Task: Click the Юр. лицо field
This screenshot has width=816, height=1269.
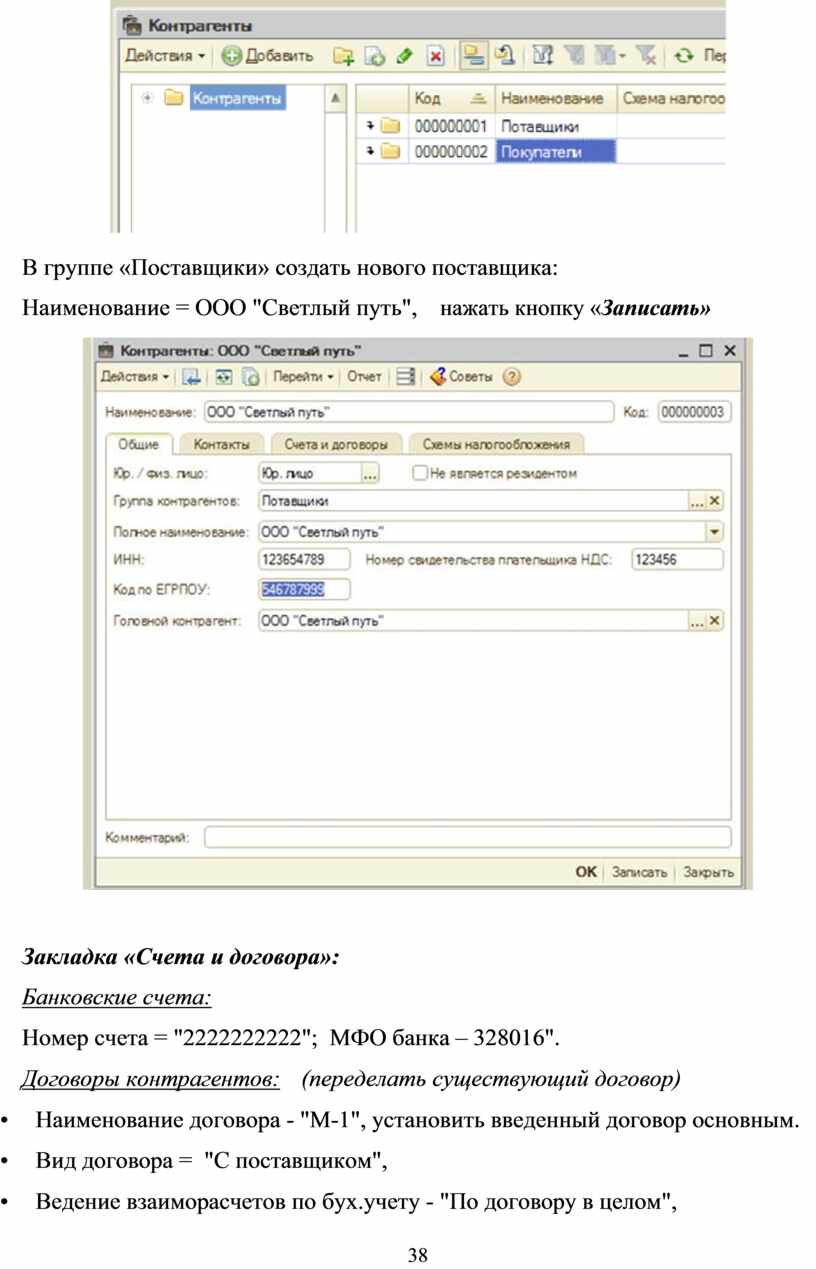Action: pos(309,474)
